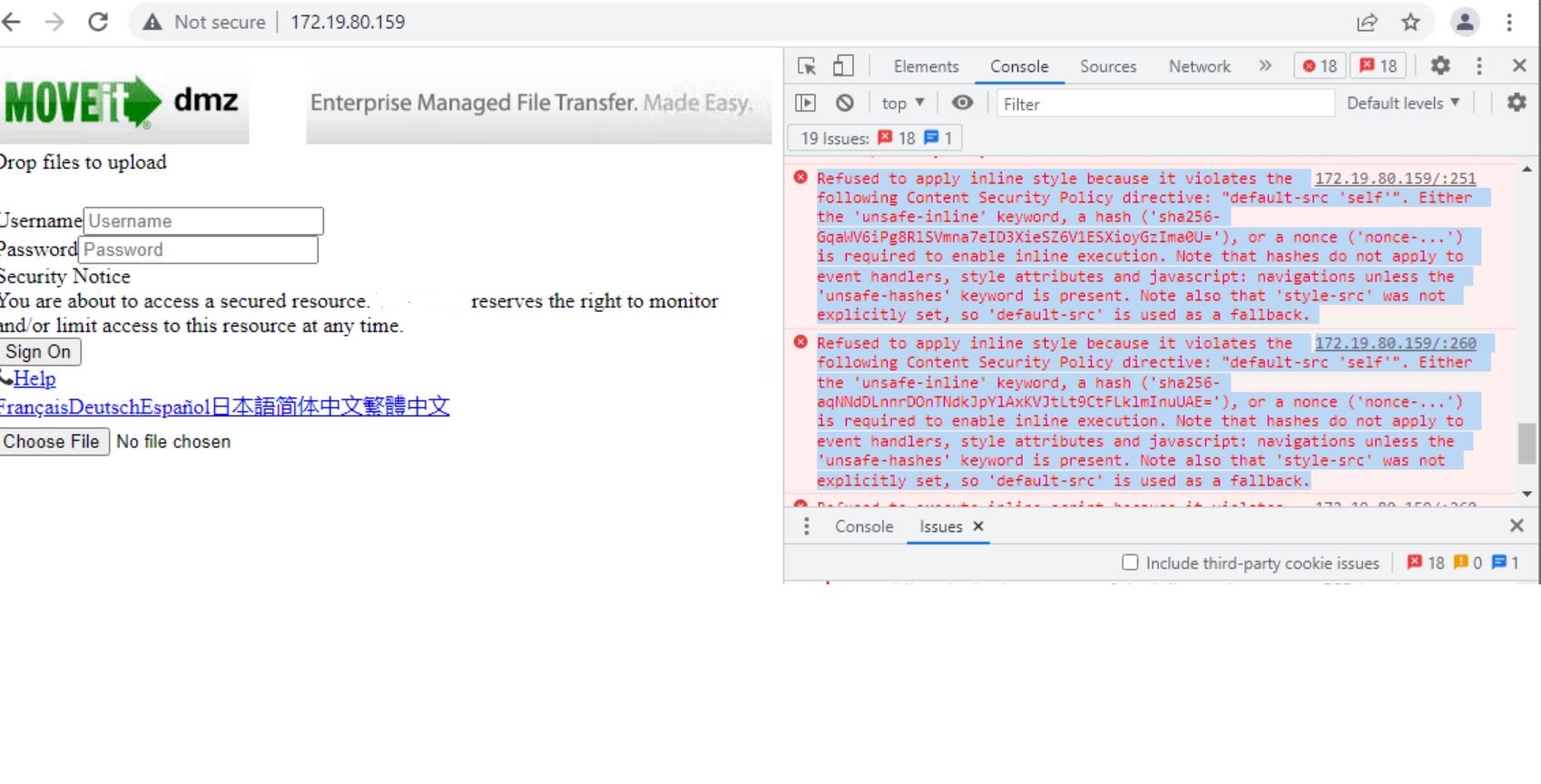Open the Default levels dropdown
Image resolution: width=1541 pixels, height=784 pixels.
[1403, 103]
